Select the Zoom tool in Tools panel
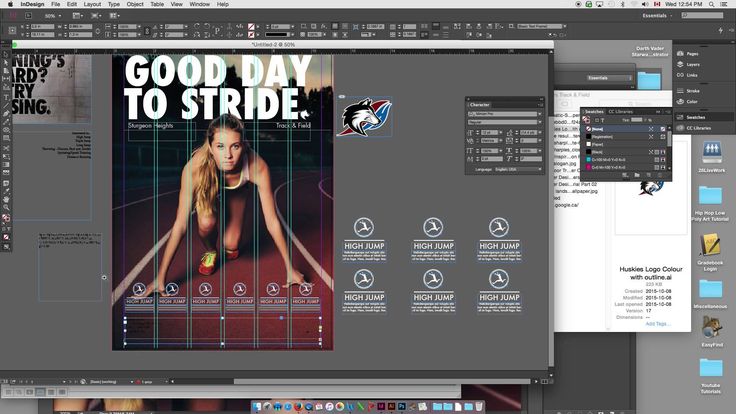 6,207
